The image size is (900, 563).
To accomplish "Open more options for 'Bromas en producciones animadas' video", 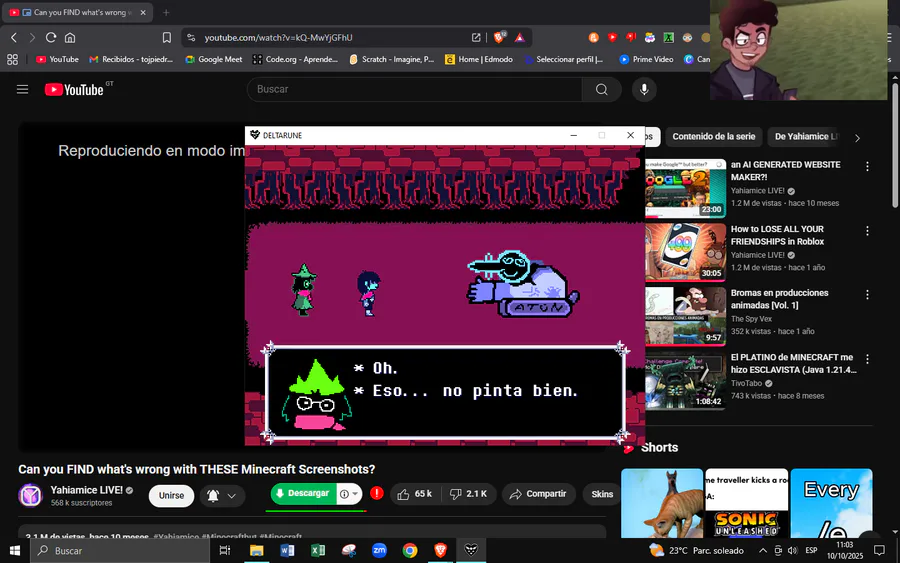I will [x=867, y=294].
